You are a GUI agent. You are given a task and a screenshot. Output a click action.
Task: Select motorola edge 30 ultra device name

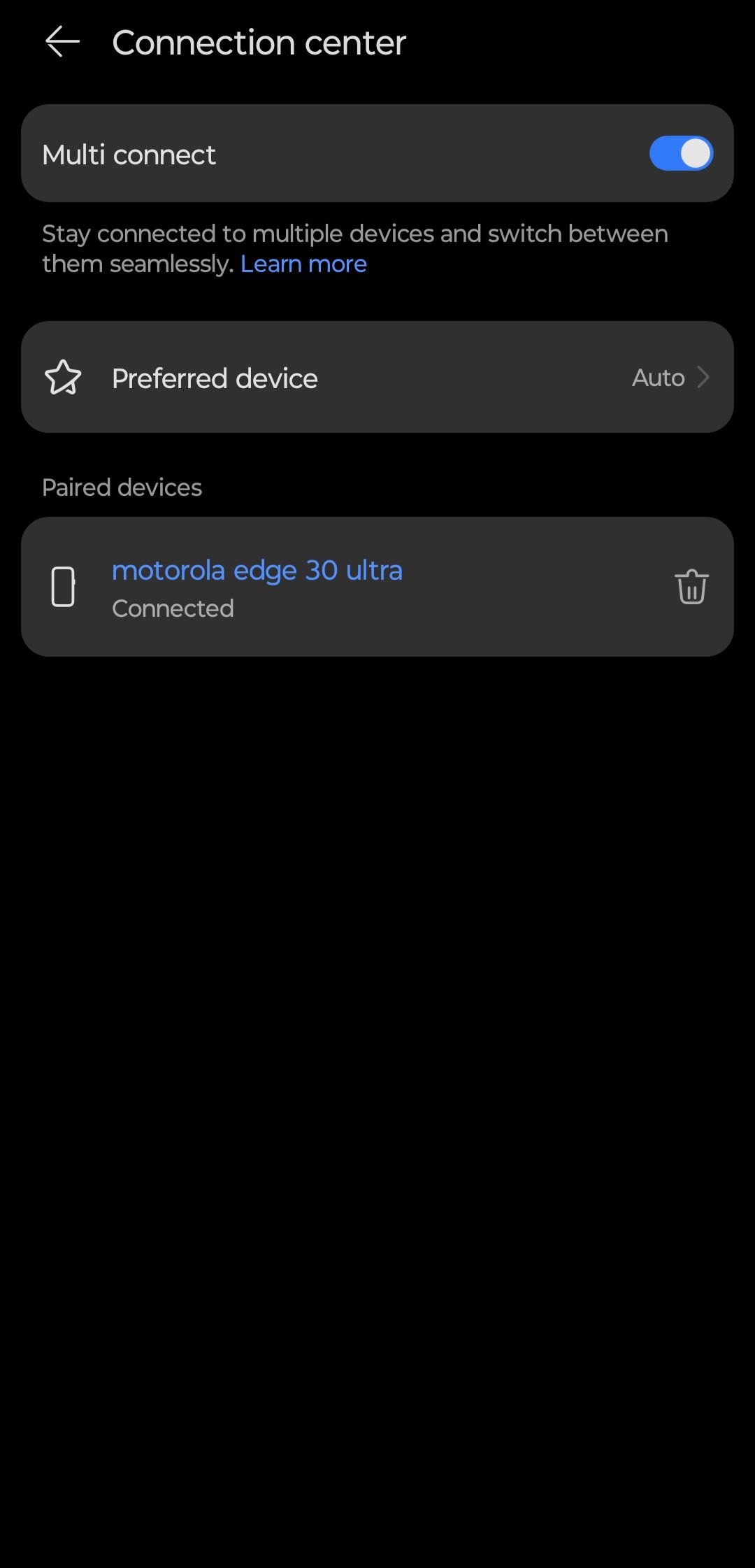coord(257,571)
